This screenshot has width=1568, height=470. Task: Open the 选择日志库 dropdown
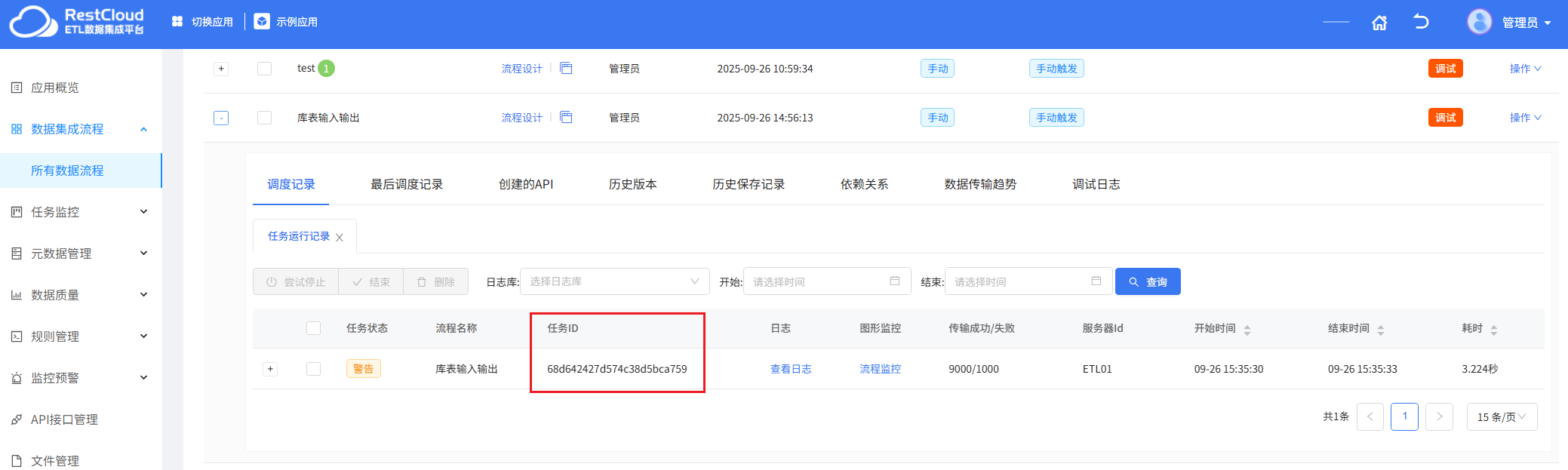(614, 281)
